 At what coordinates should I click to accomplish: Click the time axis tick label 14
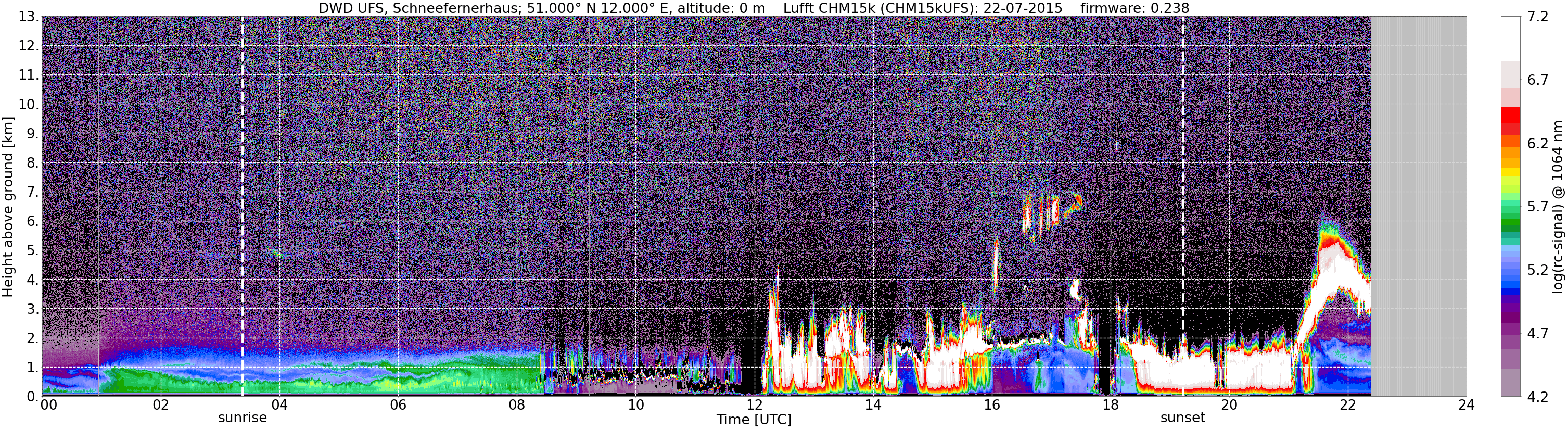tap(873, 405)
